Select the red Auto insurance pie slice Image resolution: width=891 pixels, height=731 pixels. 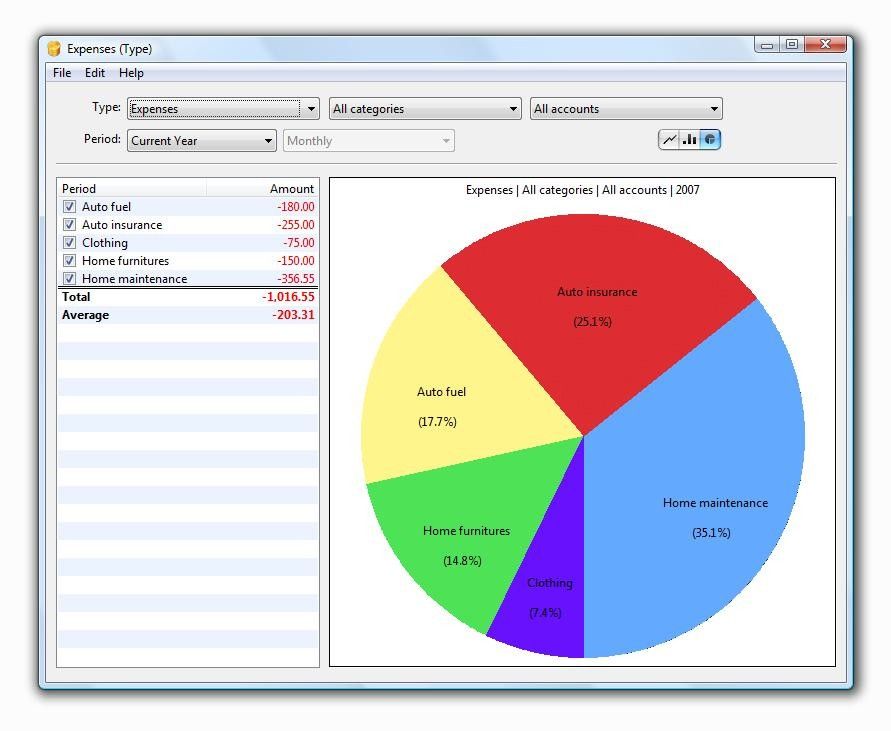click(597, 307)
